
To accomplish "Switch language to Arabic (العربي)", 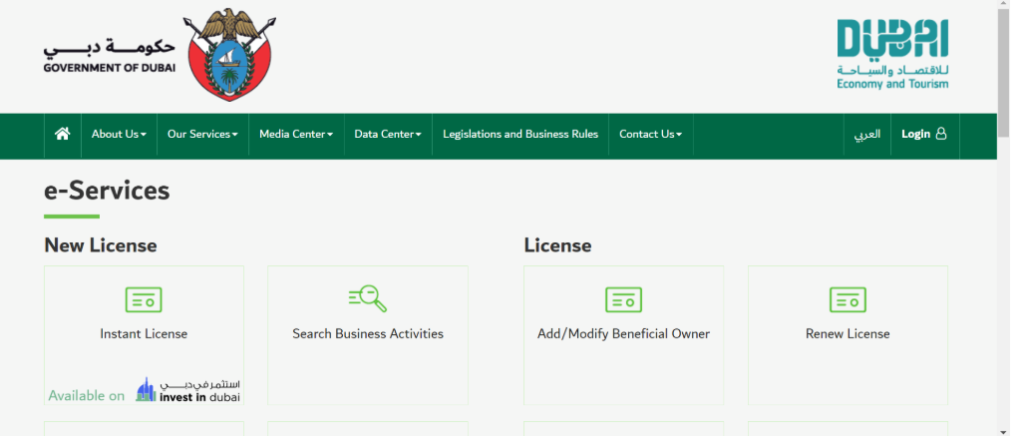I will (866, 134).
